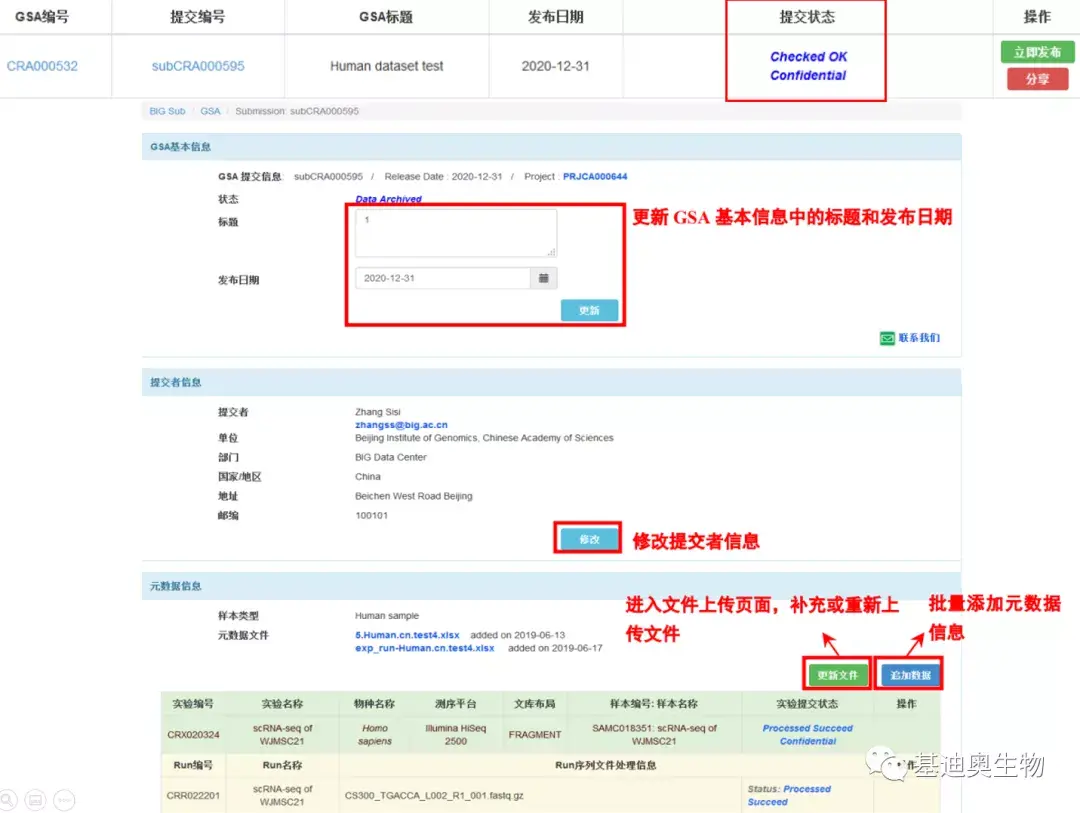Click the middle circular icon in the bottom-left corner

click(37, 800)
